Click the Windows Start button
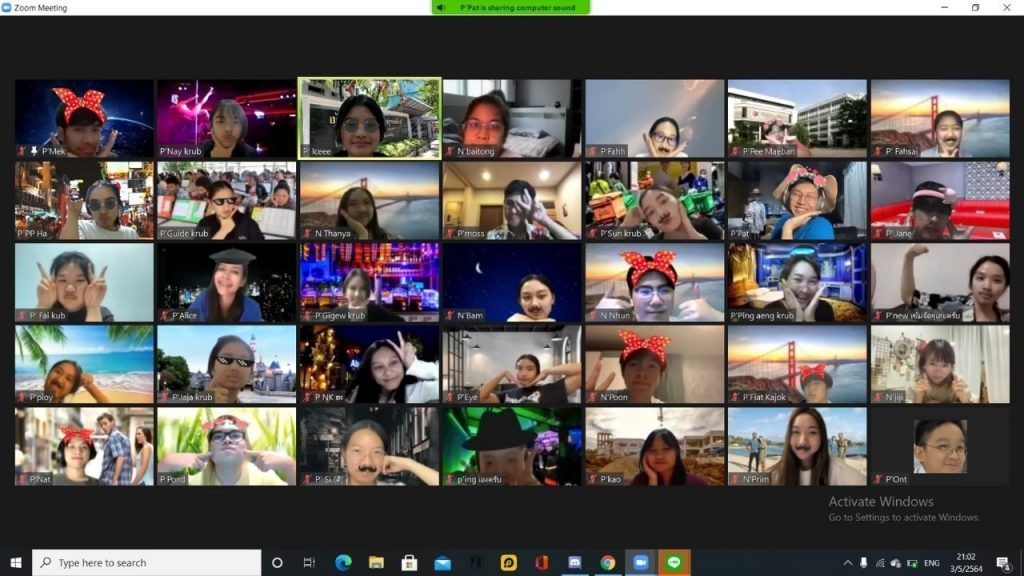 click(x=16, y=563)
